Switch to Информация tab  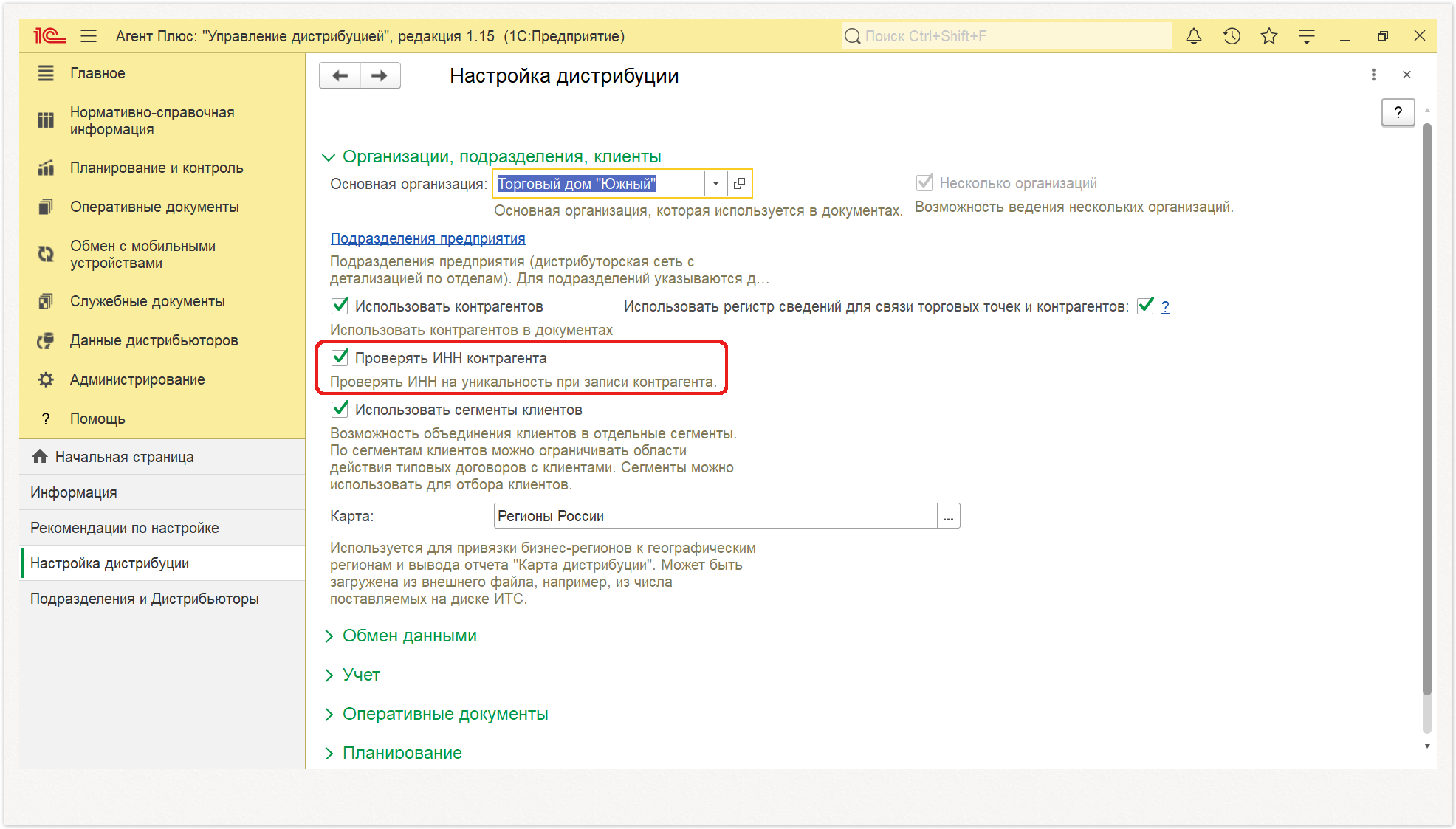coord(162,492)
